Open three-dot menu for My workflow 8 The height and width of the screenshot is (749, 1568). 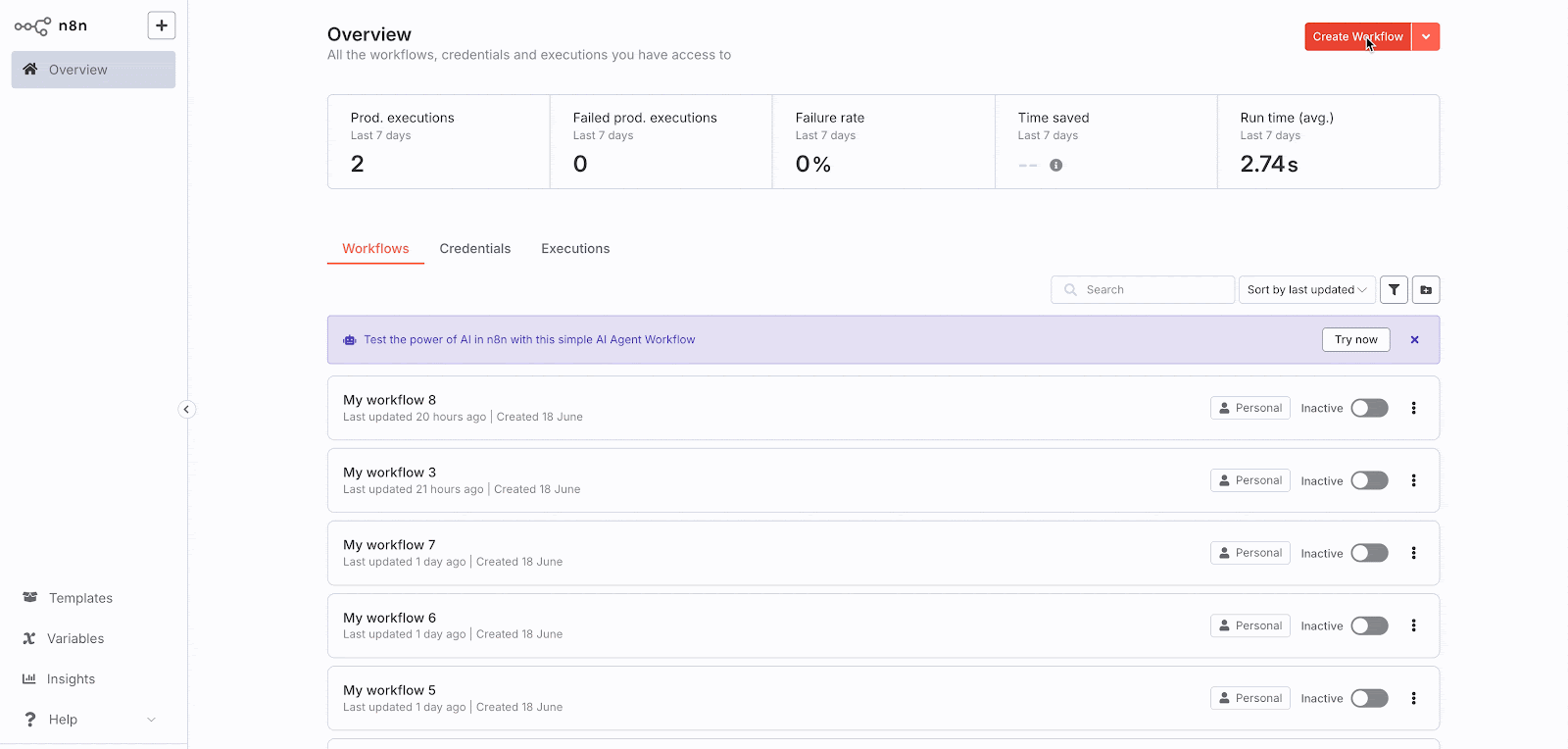click(x=1413, y=408)
